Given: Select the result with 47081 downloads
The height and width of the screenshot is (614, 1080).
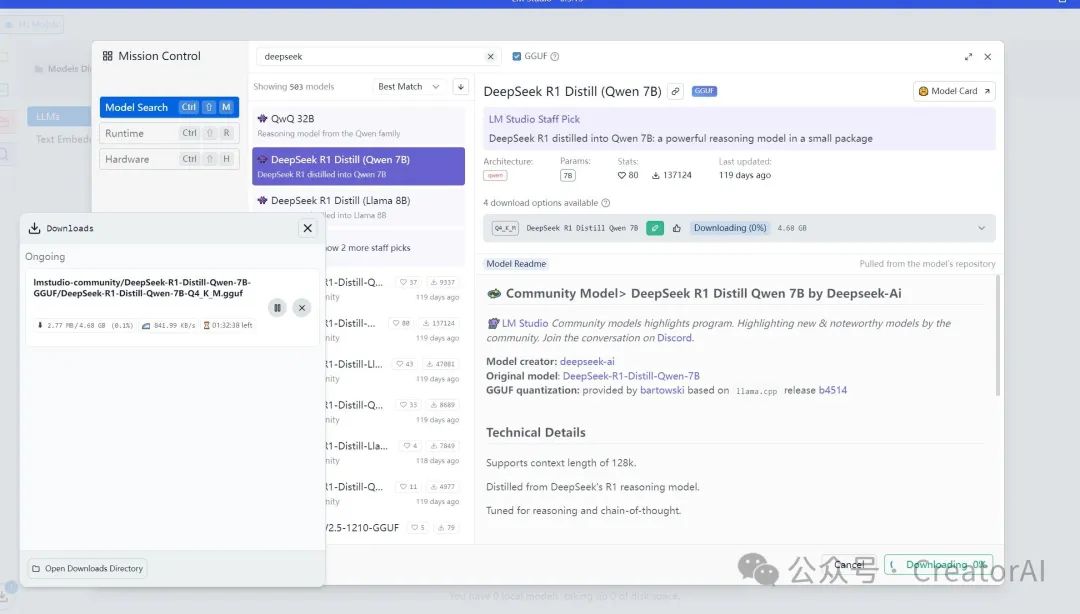Looking at the screenshot, I should click(393, 371).
